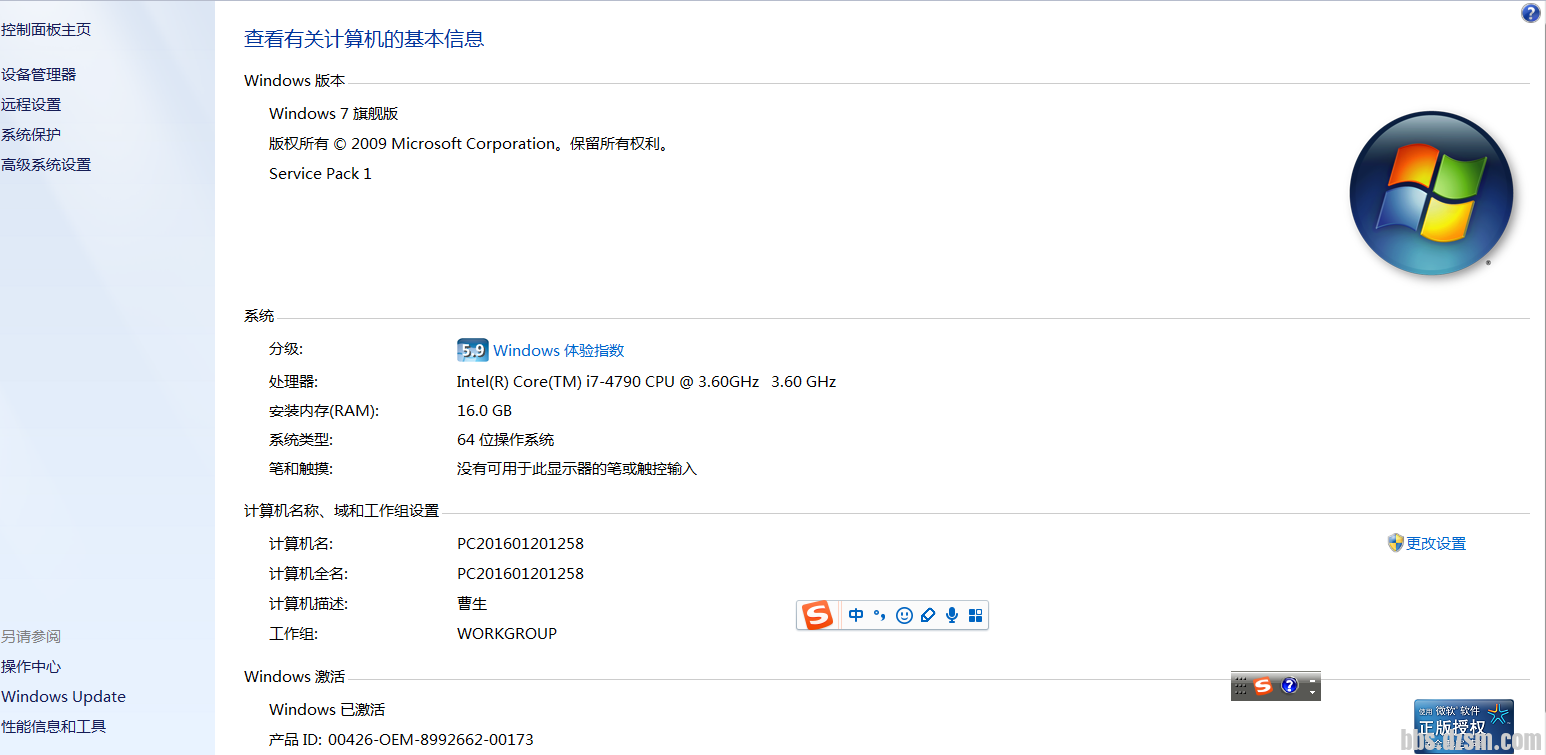Click the 更改设置 link
1546x755 pixels.
[1435, 543]
